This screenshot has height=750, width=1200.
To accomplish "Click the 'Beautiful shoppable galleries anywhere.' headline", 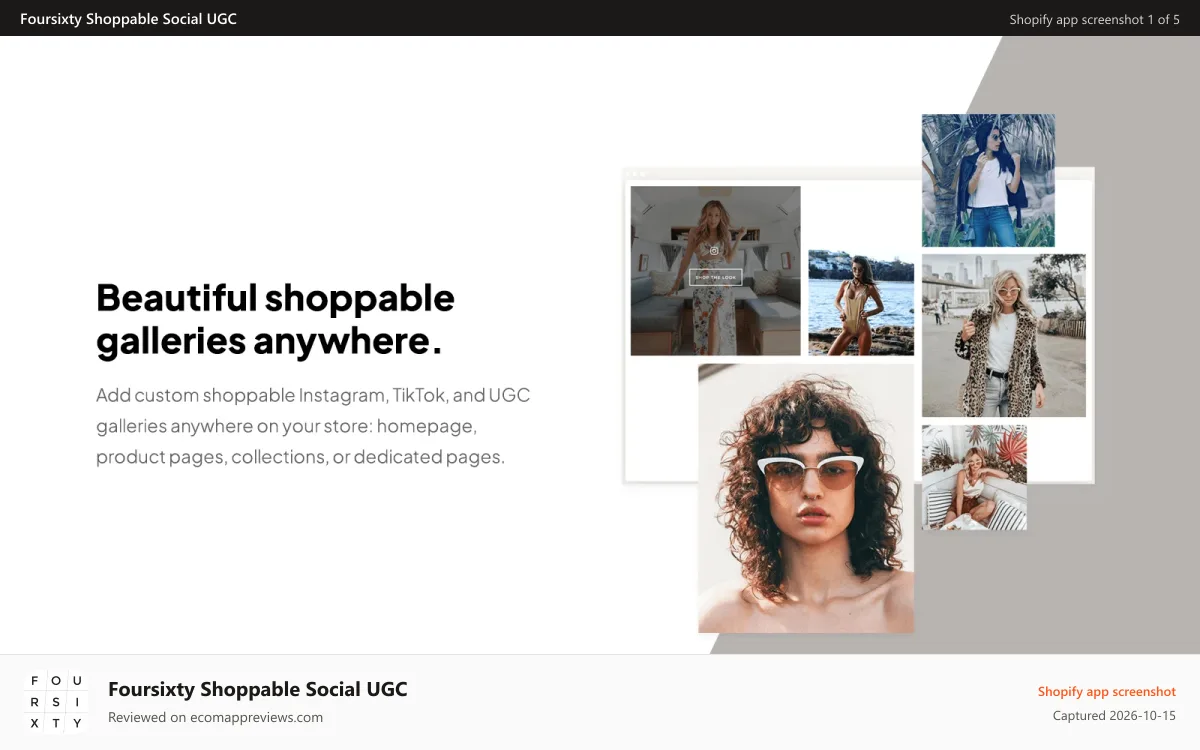I will 275,319.
